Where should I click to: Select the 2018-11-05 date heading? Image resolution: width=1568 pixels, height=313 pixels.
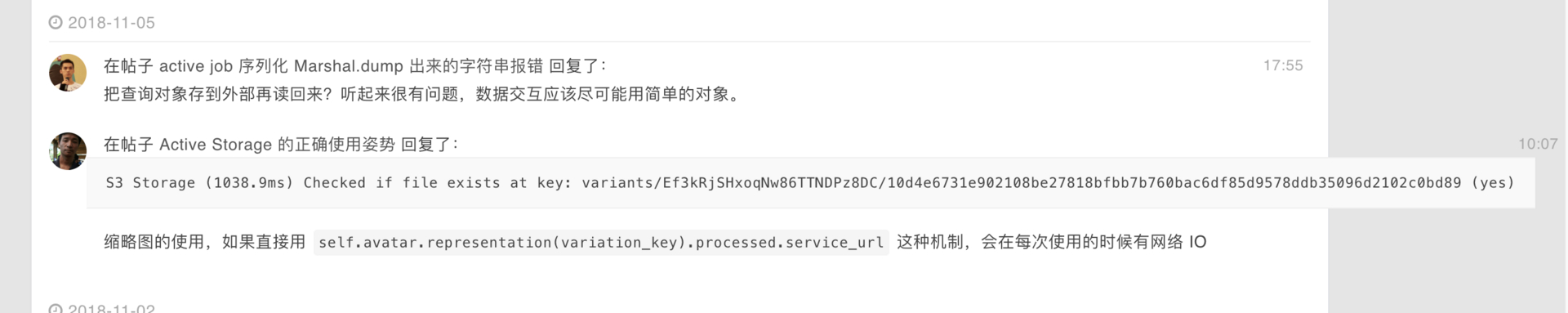pyautogui.click(x=111, y=23)
